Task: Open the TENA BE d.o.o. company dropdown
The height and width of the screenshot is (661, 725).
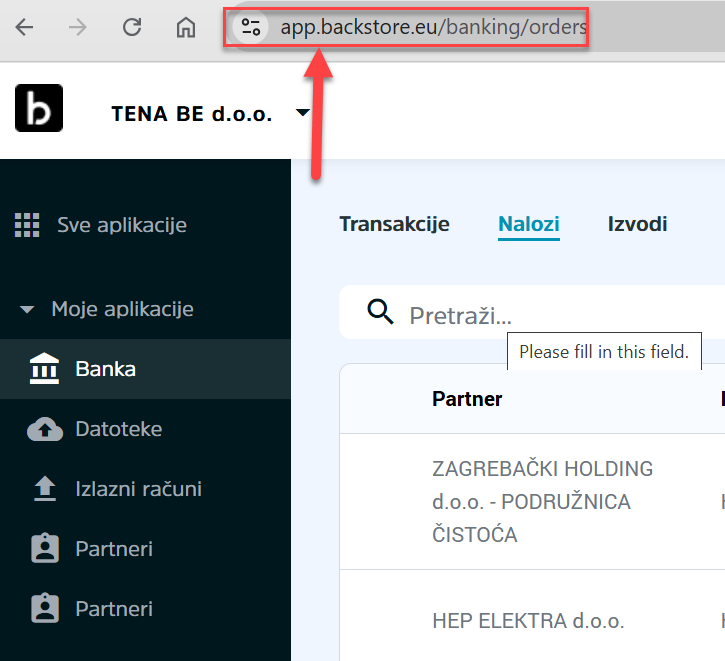Action: 303,113
